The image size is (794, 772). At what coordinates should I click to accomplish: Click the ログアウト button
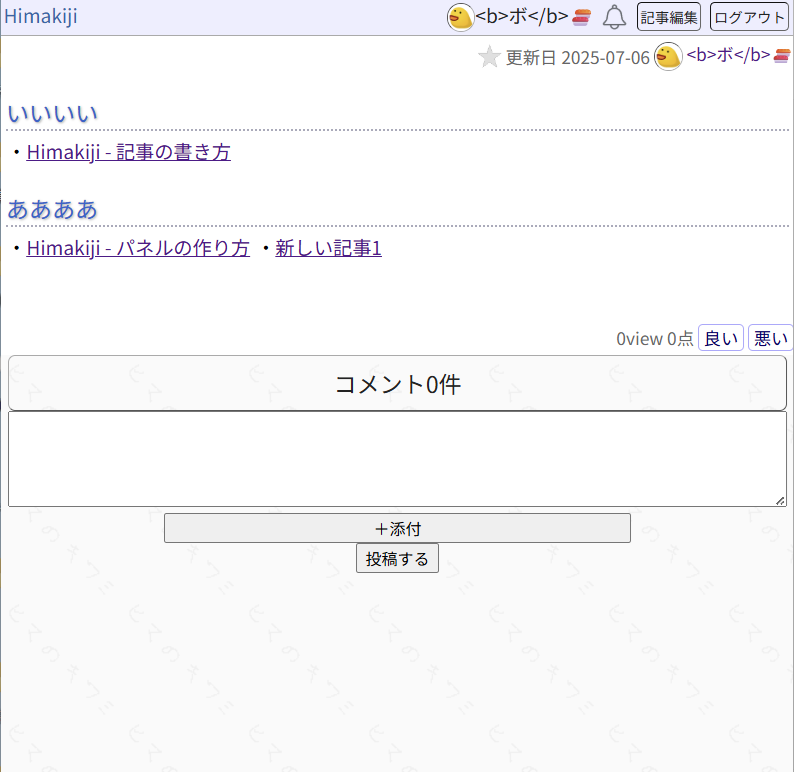pyautogui.click(x=749, y=17)
